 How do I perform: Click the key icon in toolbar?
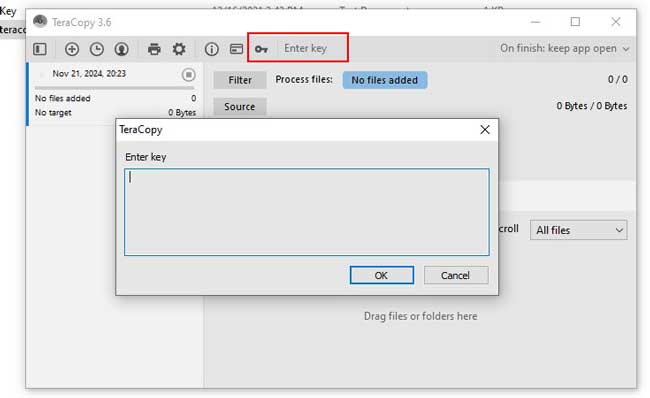tap(261, 49)
